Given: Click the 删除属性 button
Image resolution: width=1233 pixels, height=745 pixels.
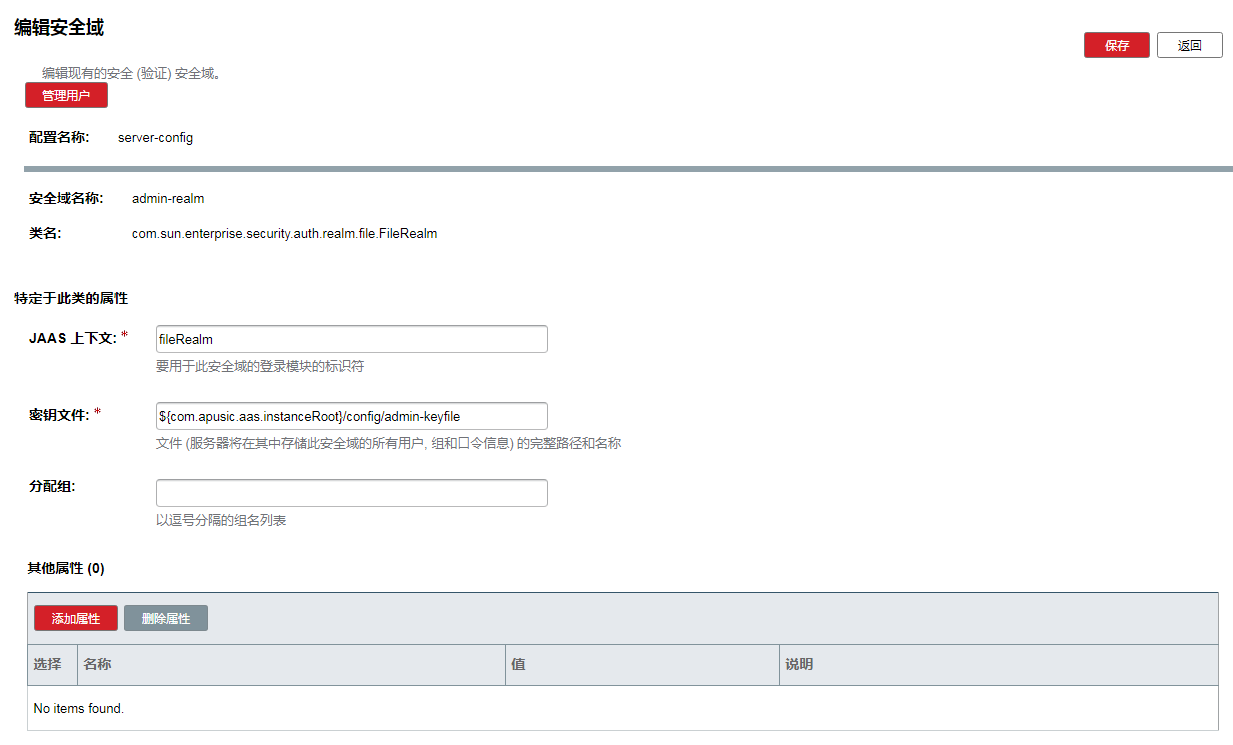Looking at the screenshot, I should pyautogui.click(x=166, y=619).
